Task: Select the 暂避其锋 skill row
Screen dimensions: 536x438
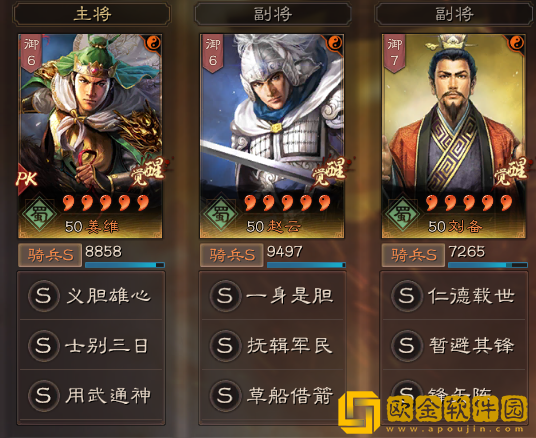Action: [454, 345]
